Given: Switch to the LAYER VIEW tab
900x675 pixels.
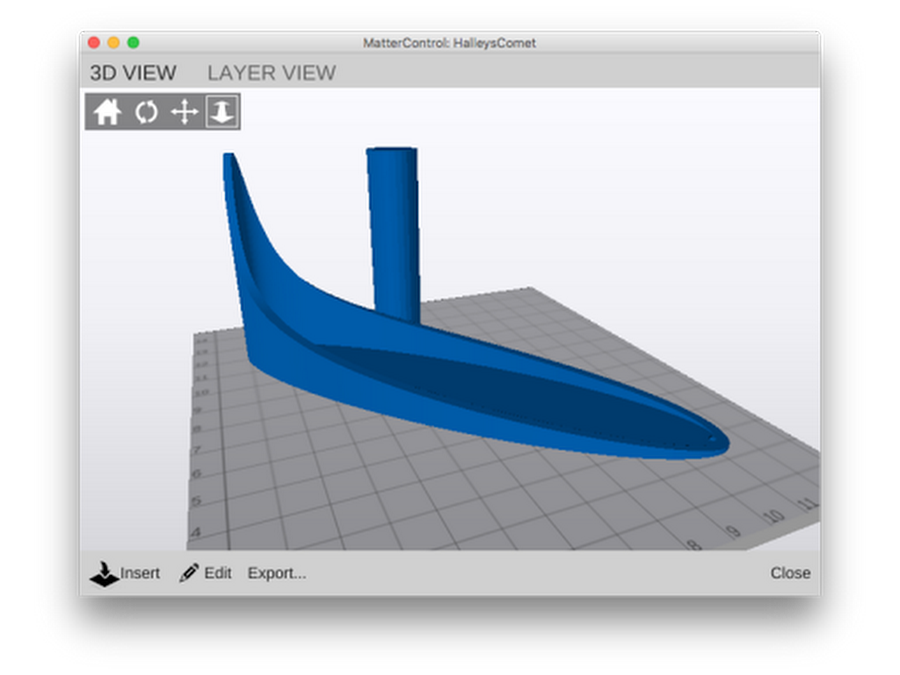Looking at the screenshot, I should 271,73.
